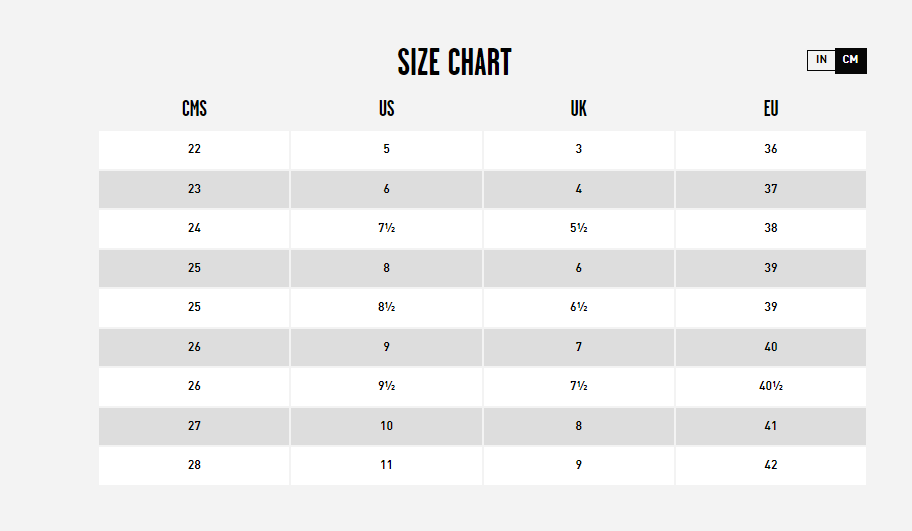Click US size 11 cell
This screenshot has height=531, width=912.
pyautogui.click(x=386, y=466)
